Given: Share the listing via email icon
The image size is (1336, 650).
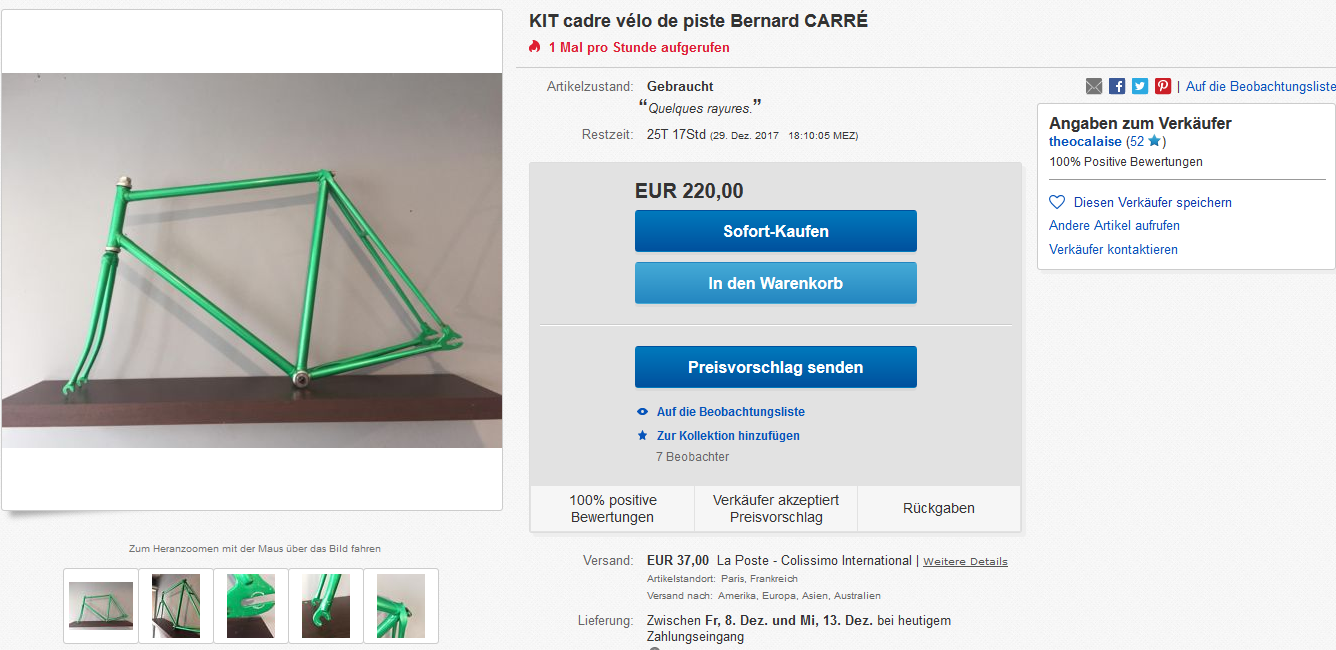Looking at the screenshot, I should click(x=1094, y=87).
